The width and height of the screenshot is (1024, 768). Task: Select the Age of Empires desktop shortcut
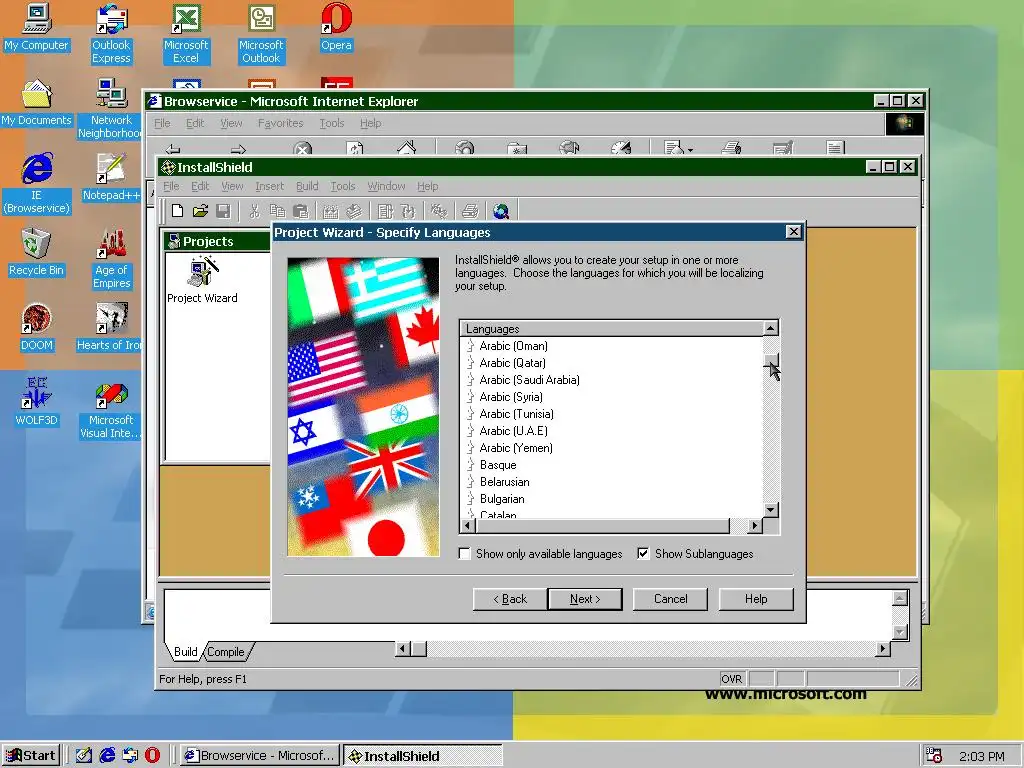pos(112,259)
